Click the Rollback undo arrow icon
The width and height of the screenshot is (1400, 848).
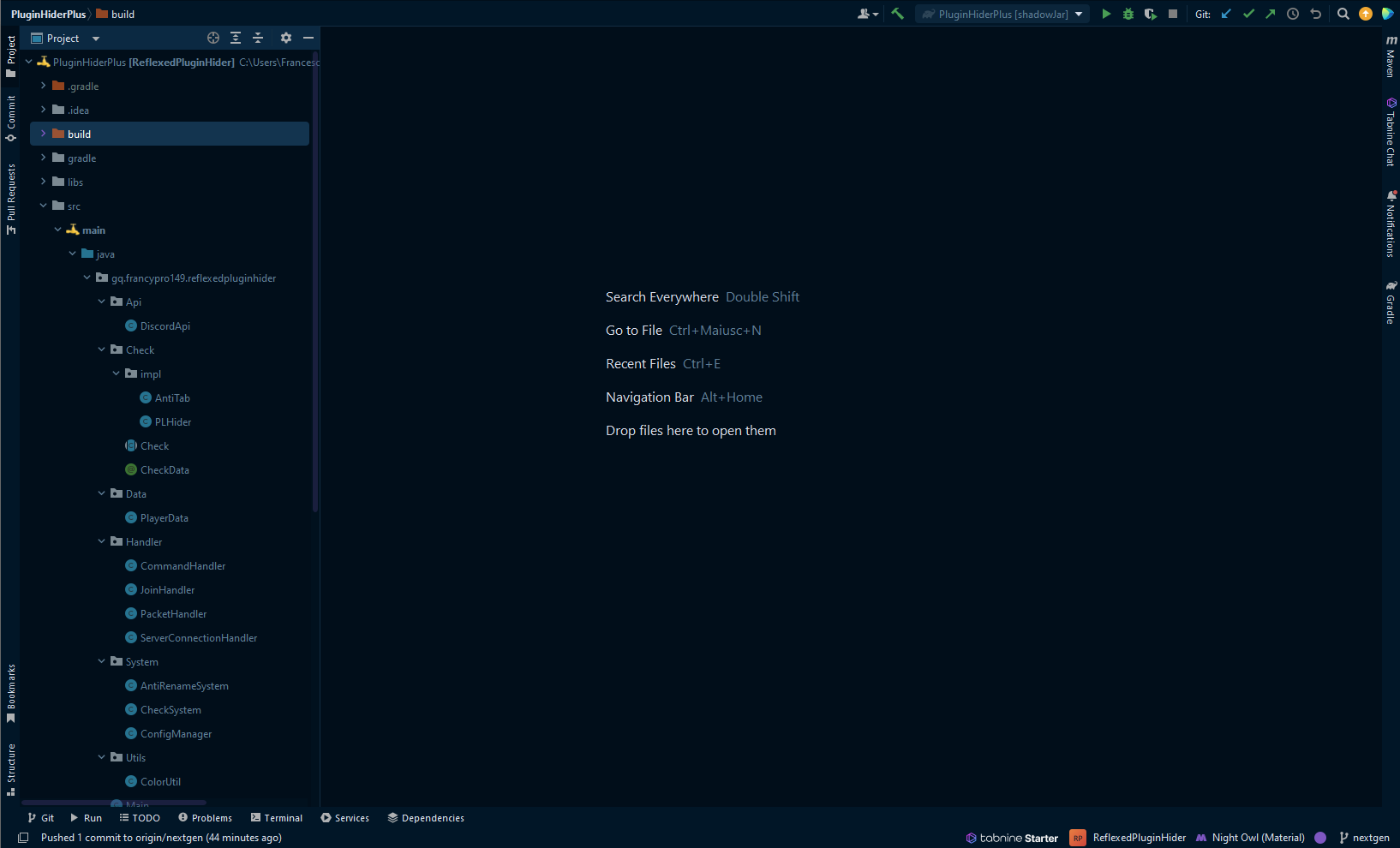(x=1315, y=14)
